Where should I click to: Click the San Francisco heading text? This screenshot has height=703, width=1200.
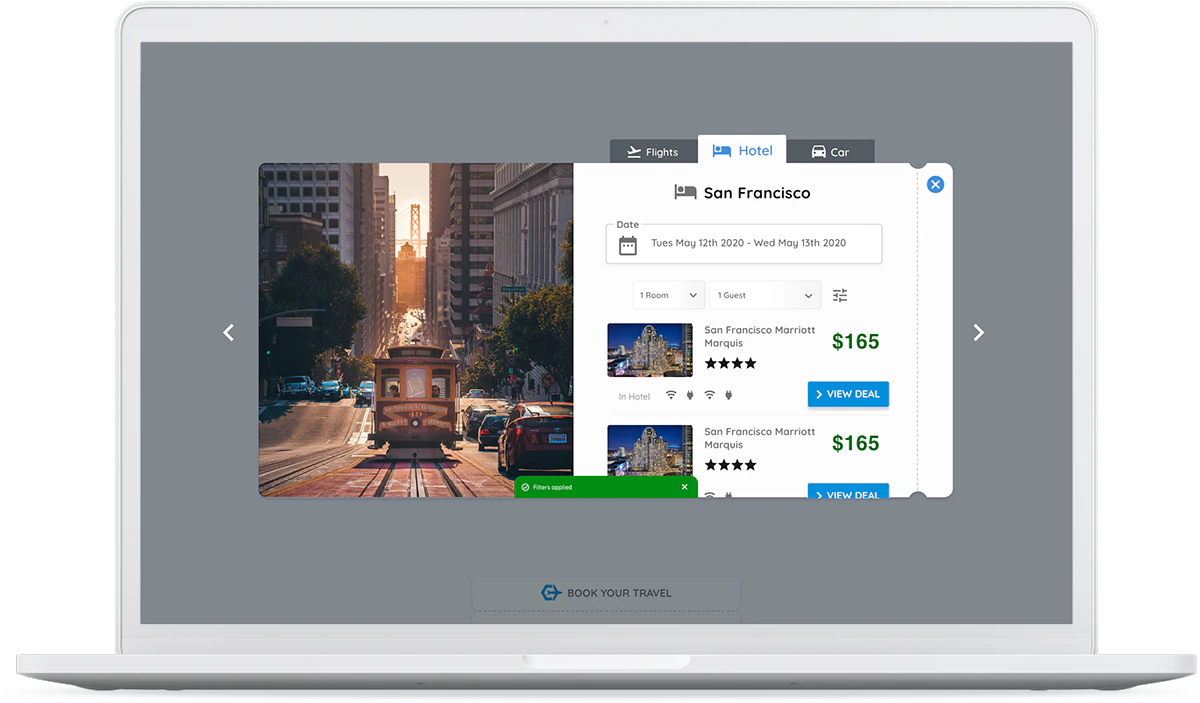coord(757,193)
